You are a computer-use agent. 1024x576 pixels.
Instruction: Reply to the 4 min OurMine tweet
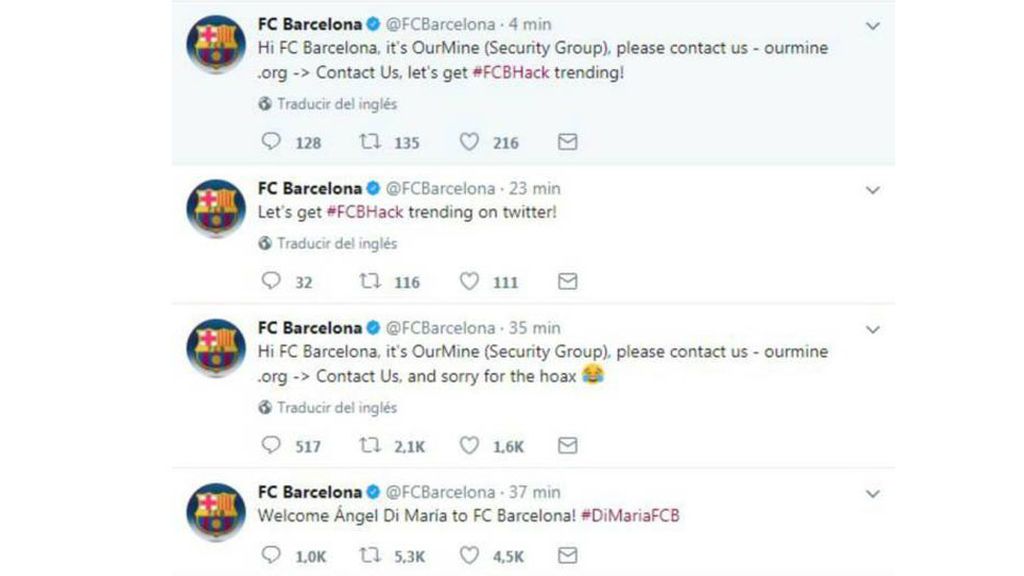coord(271,141)
